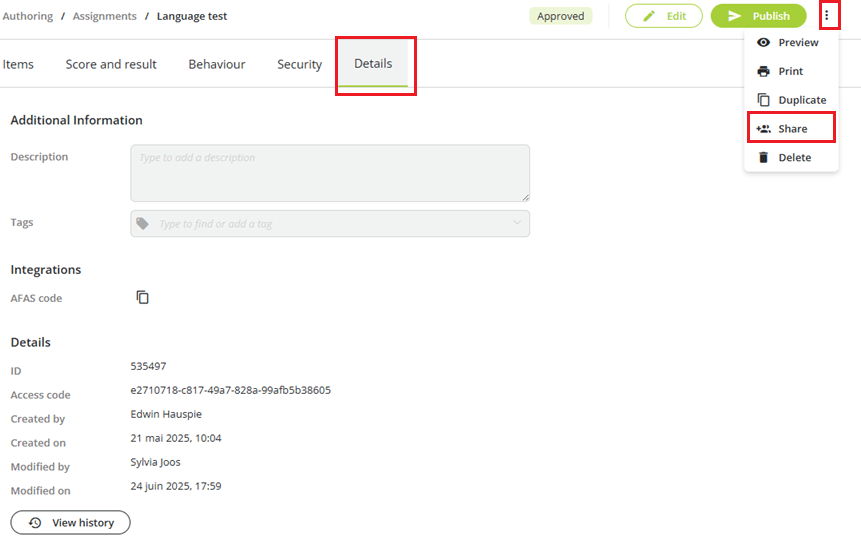This screenshot has width=861, height=537.
Task: Click the Access code value e2710718-c817-49a7-828a-99afb5b38605
Action: (231, 390)
